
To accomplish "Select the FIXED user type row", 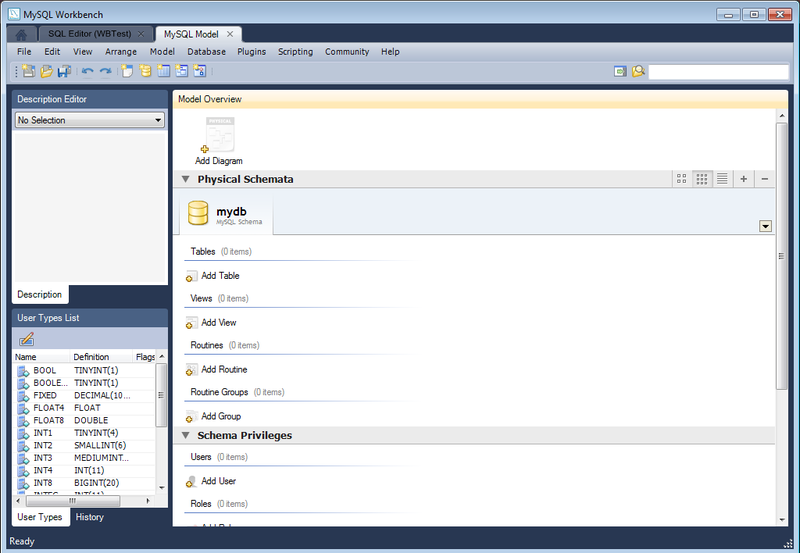I will (x=85, y=396).
